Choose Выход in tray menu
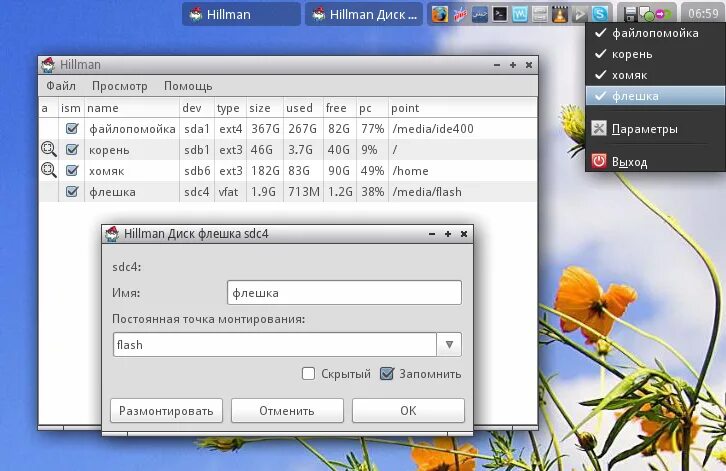The height and width of the screenshot is (471, 726). click(655, 162)
